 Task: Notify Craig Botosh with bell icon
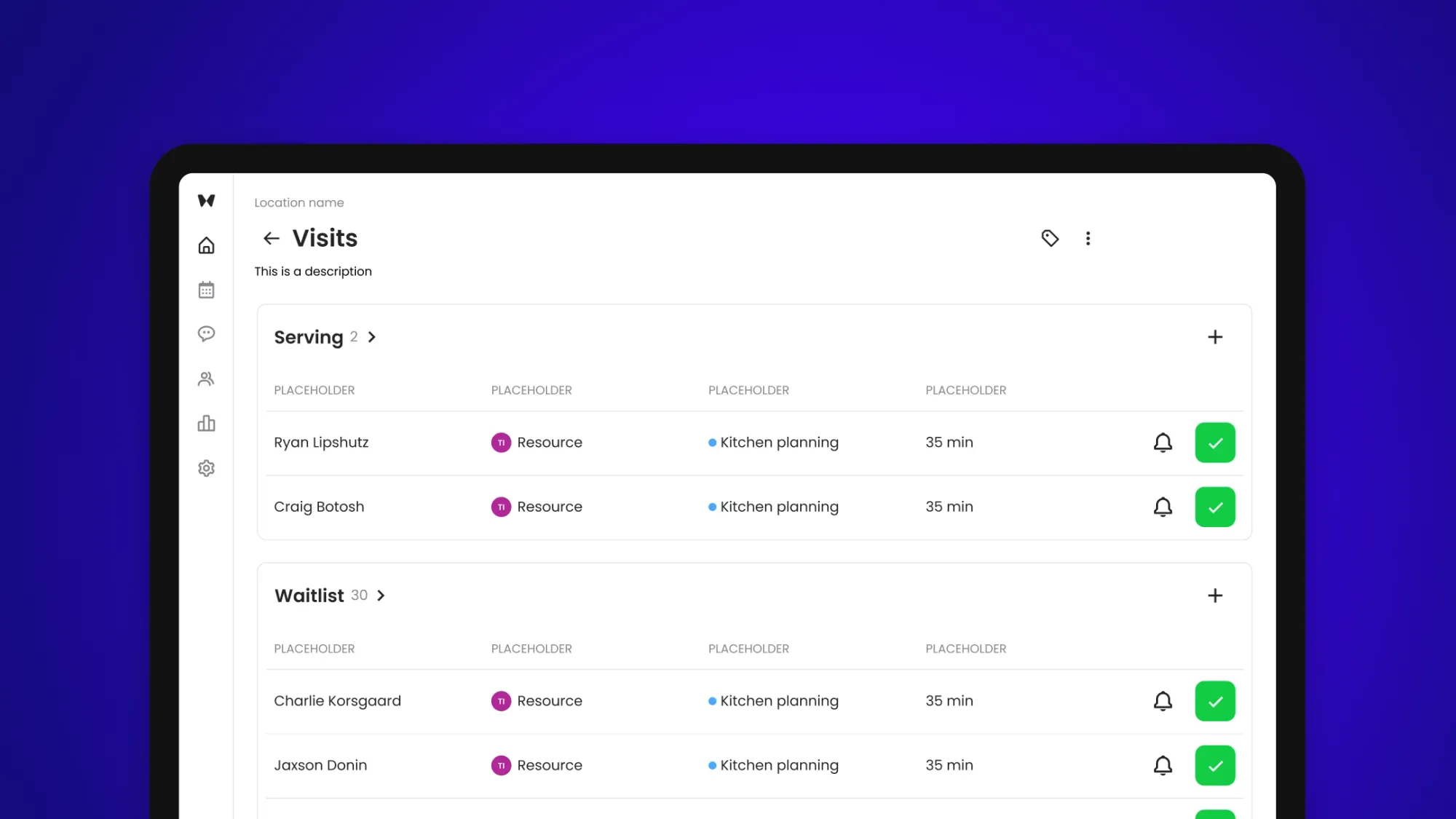[x=1163, y=507]
